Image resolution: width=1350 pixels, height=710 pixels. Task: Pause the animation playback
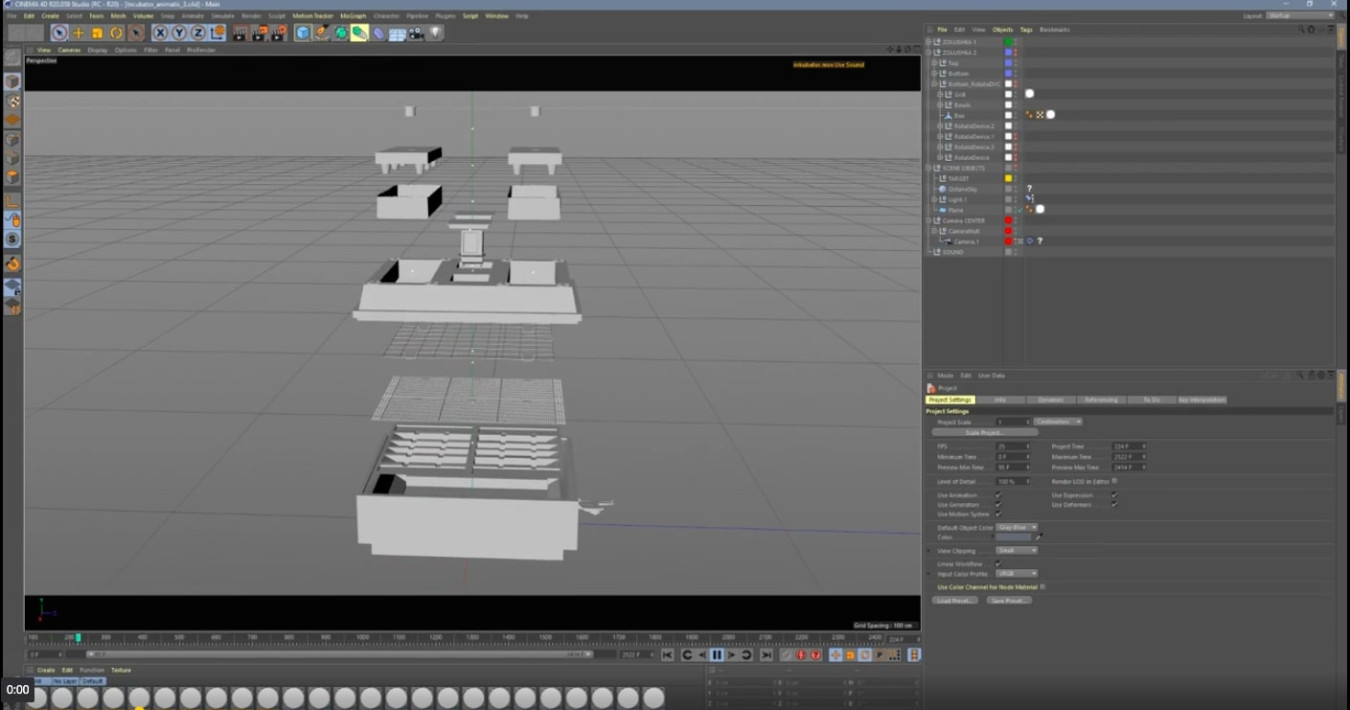pos(717,655)
